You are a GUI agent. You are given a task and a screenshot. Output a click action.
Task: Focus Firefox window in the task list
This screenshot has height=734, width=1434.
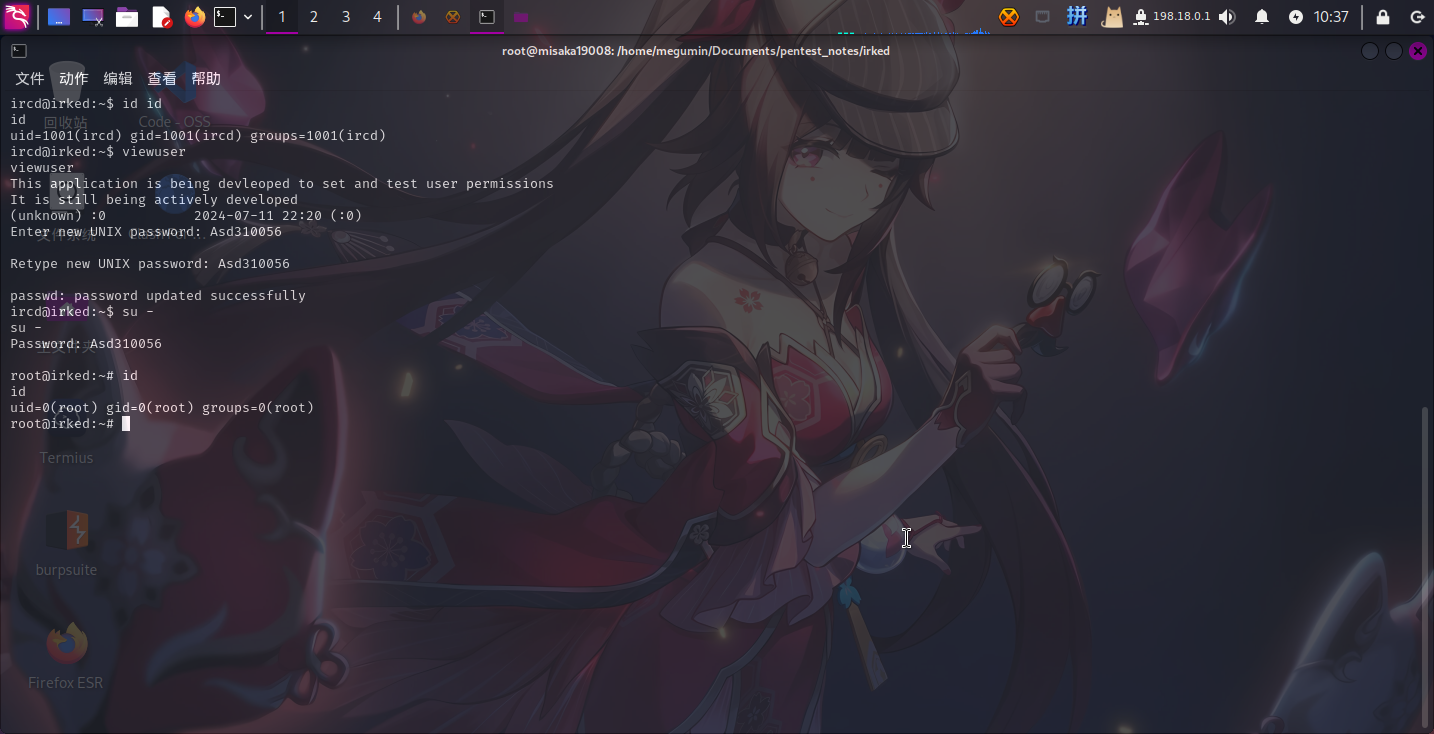[x=419, y=17]
